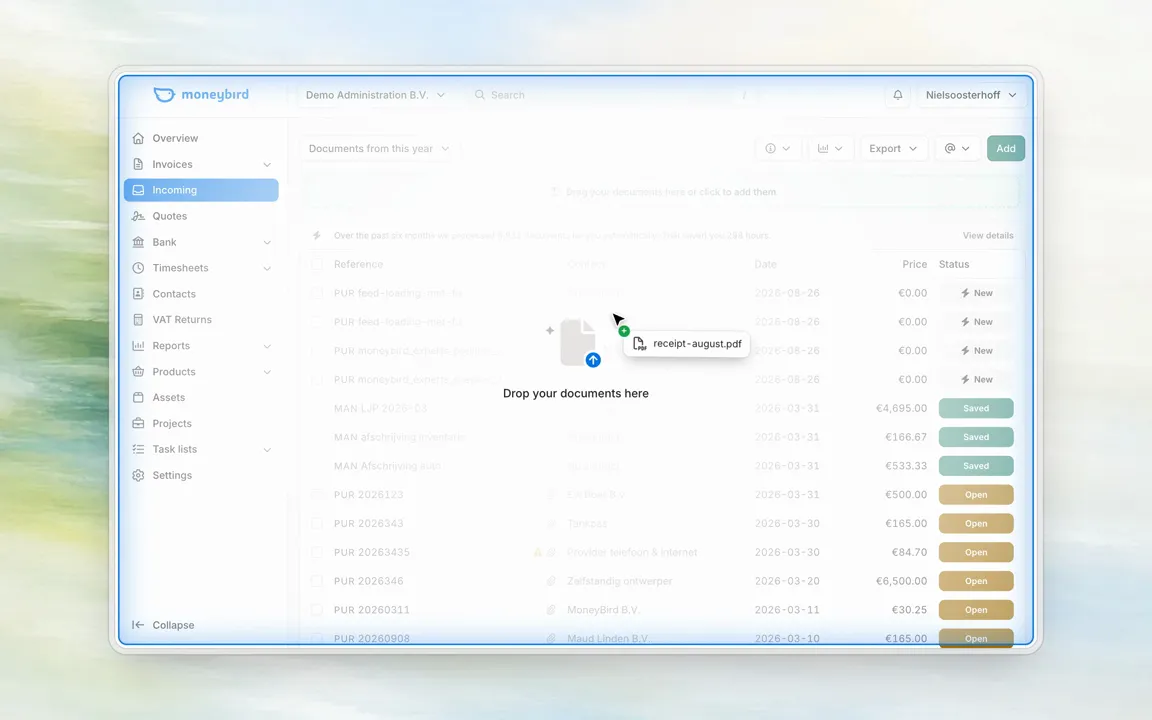Click Collapse at the sidebar bottom
This screenshot has height=720, width=1152.
[x=173, y=624]
